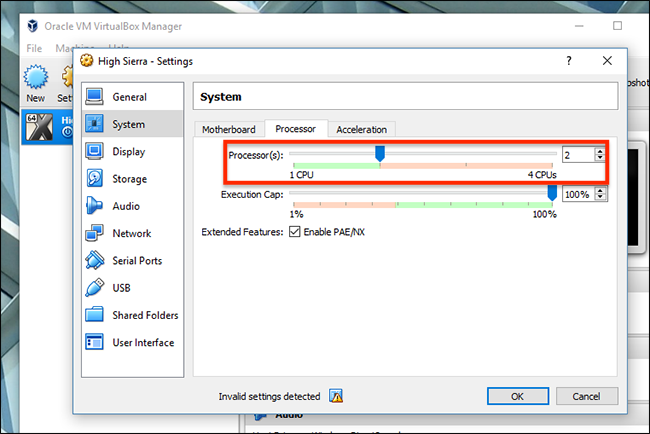
Task: Select Network in settings sidebar
Action: (132, 233)
